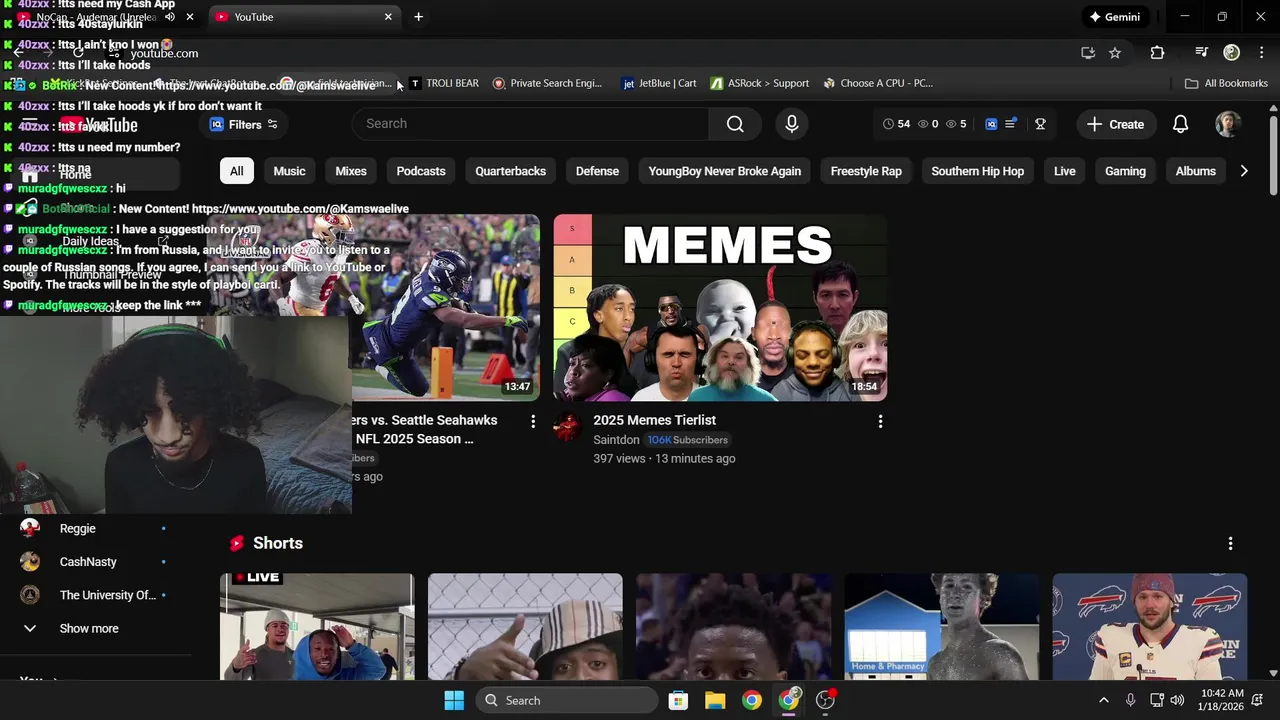This screenshot has width=1280, height=720.
Task: Click the vidIQ clock stat showing 54
Action: [897, 124]
